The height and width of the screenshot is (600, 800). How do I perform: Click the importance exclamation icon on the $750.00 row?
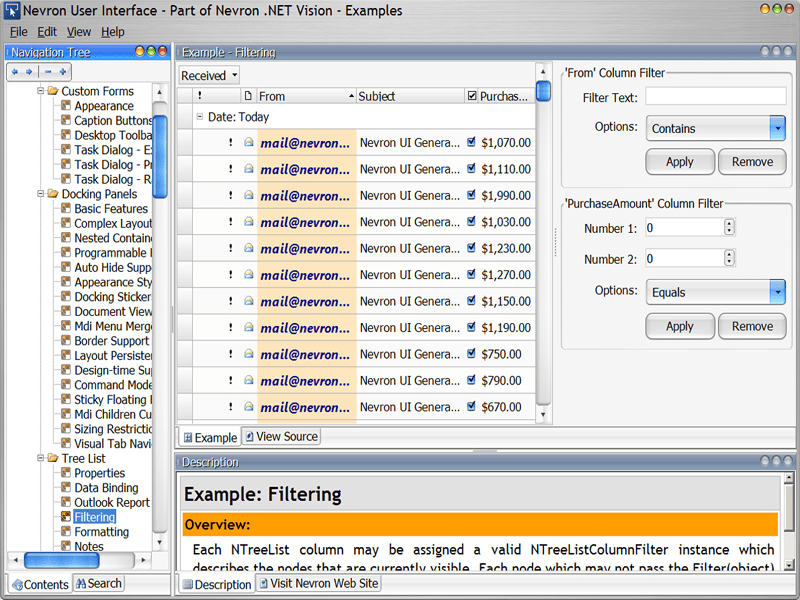230,354
